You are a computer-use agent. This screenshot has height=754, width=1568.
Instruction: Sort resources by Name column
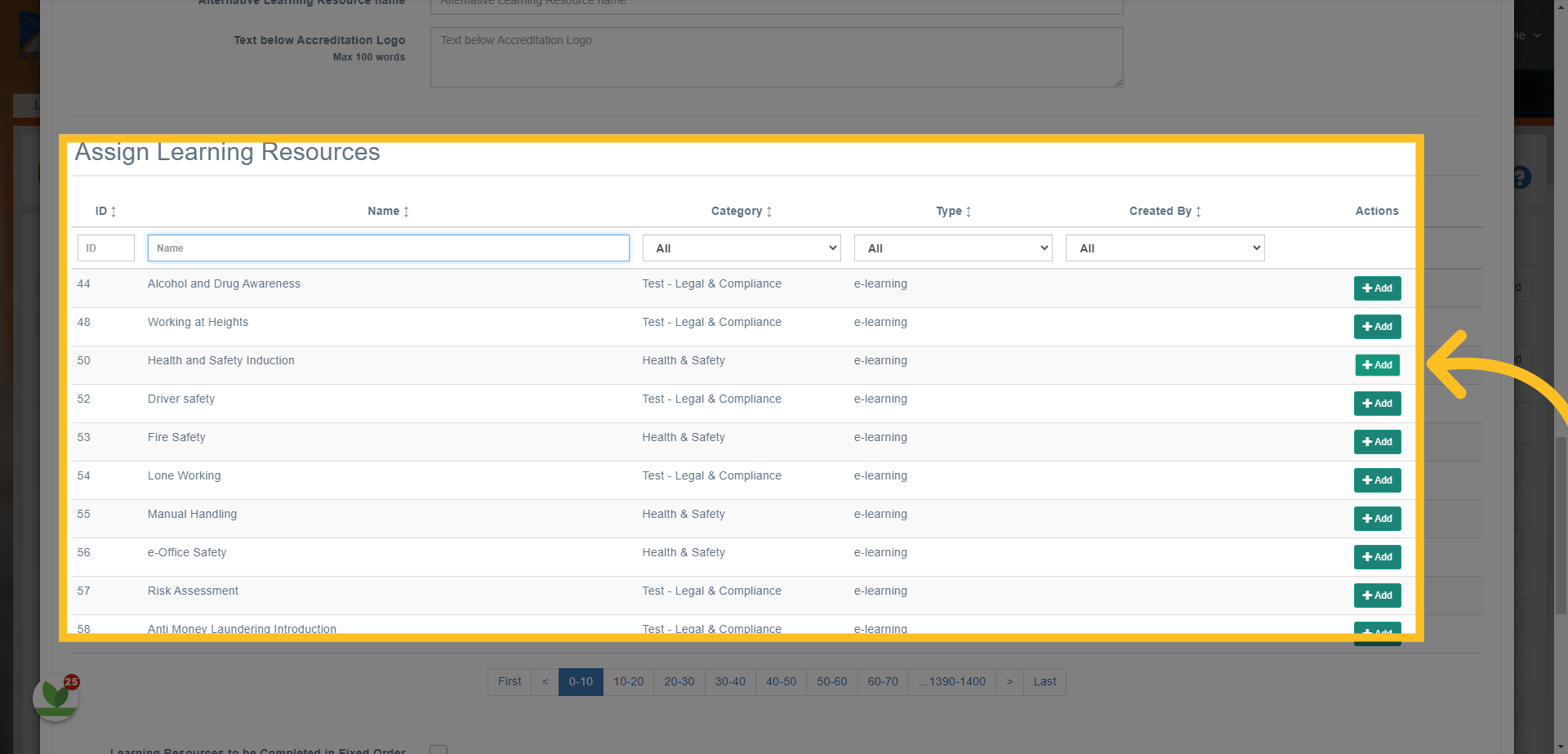pyautogui.click(x=389, y=211)
